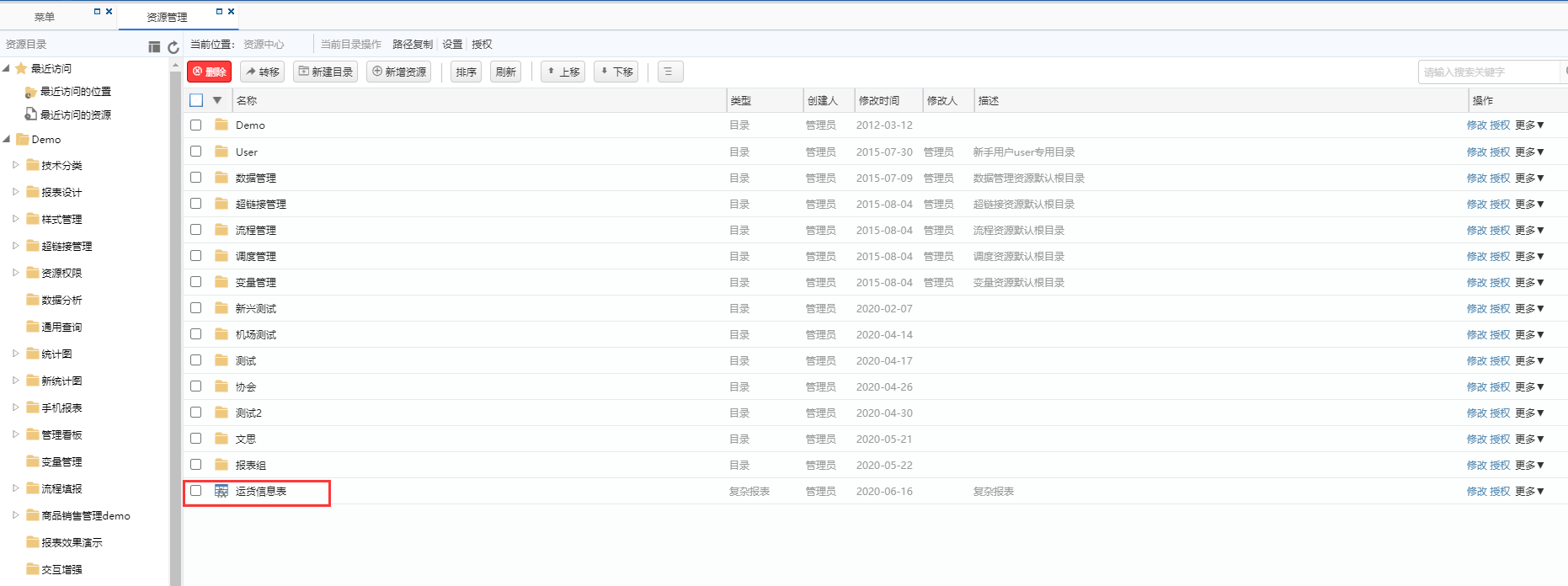The width and height of the screenshot is (1568, 586).
Task: Select the 运货信息表 row checkbox
Action: (196, 491)
